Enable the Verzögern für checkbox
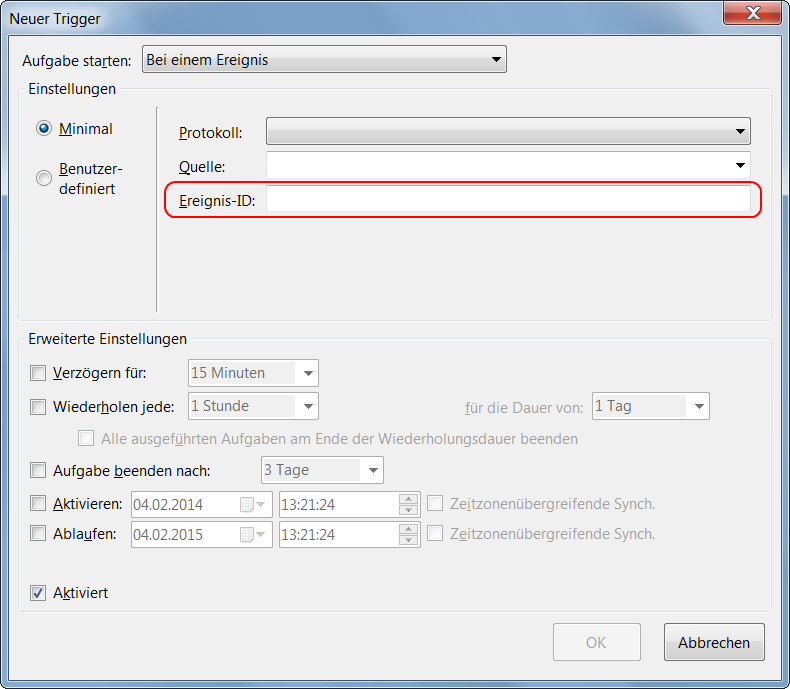This screenshot has height=689, width=790. pos(38,373)
